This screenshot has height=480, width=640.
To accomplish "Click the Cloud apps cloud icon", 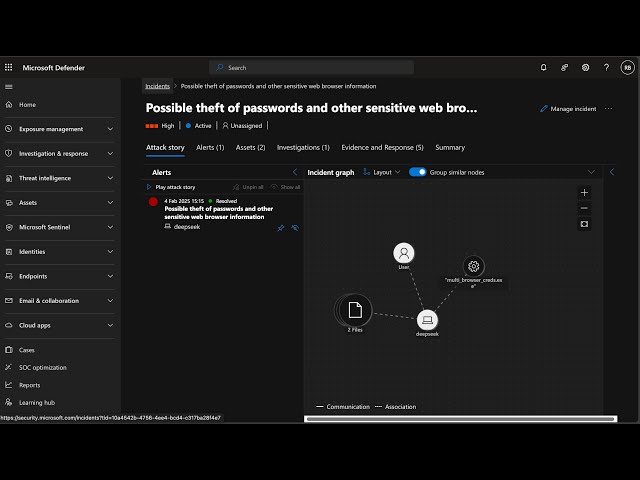I will [9, 325].
